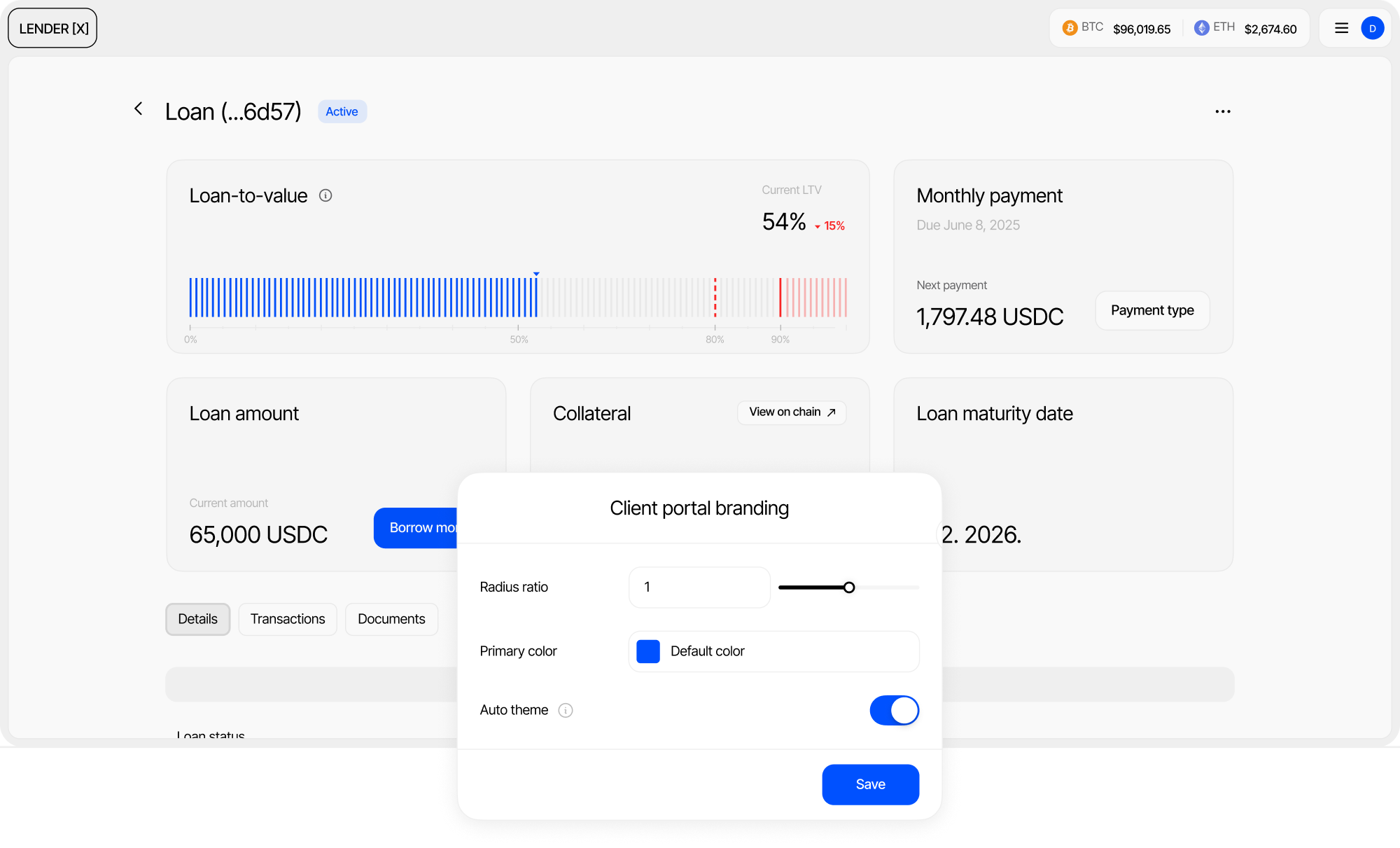Click the back arrow beside Loan title
The width and height of the screenshot is (1400, 848).
(139, 109)
